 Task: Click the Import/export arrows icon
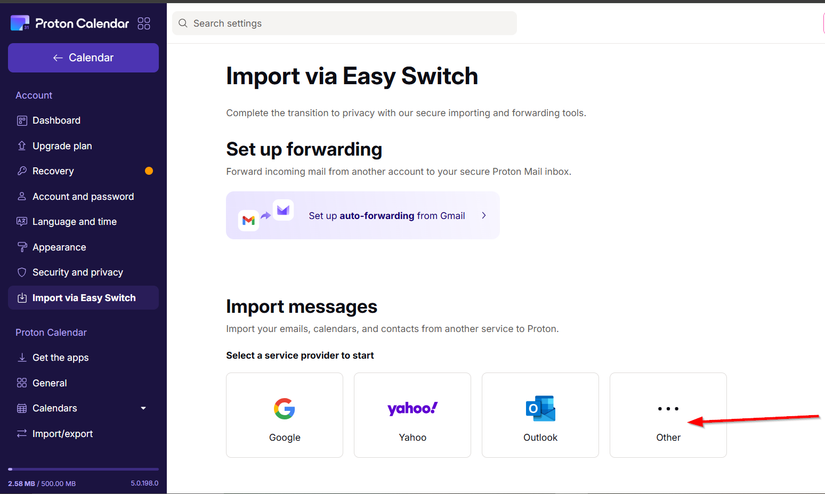coord(22,433)
